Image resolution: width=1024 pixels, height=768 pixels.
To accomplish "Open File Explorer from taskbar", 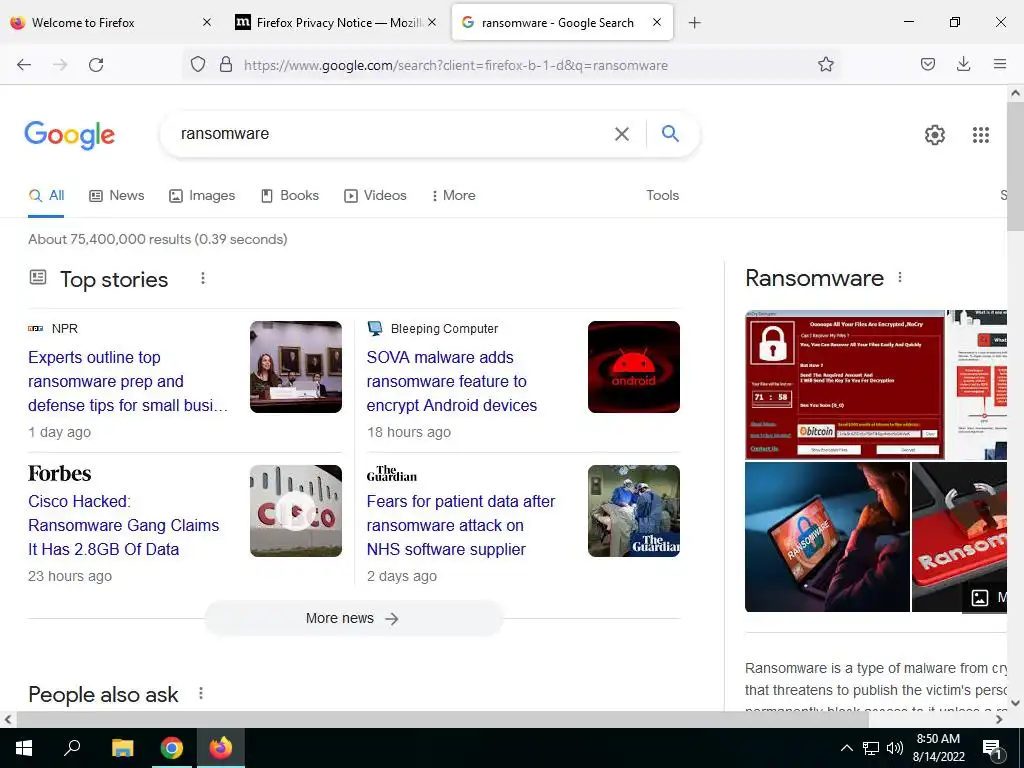I will tap(122, 748).
